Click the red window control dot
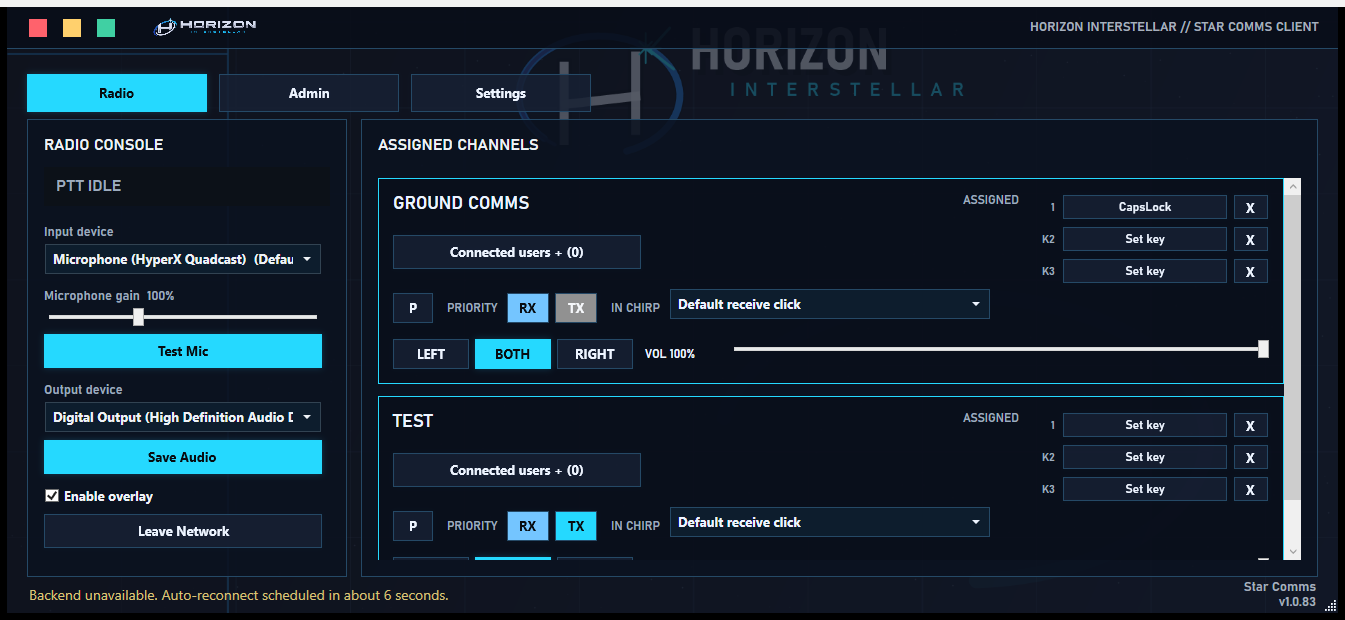The width and height of the screenshot is (1345, 620). 38,28
